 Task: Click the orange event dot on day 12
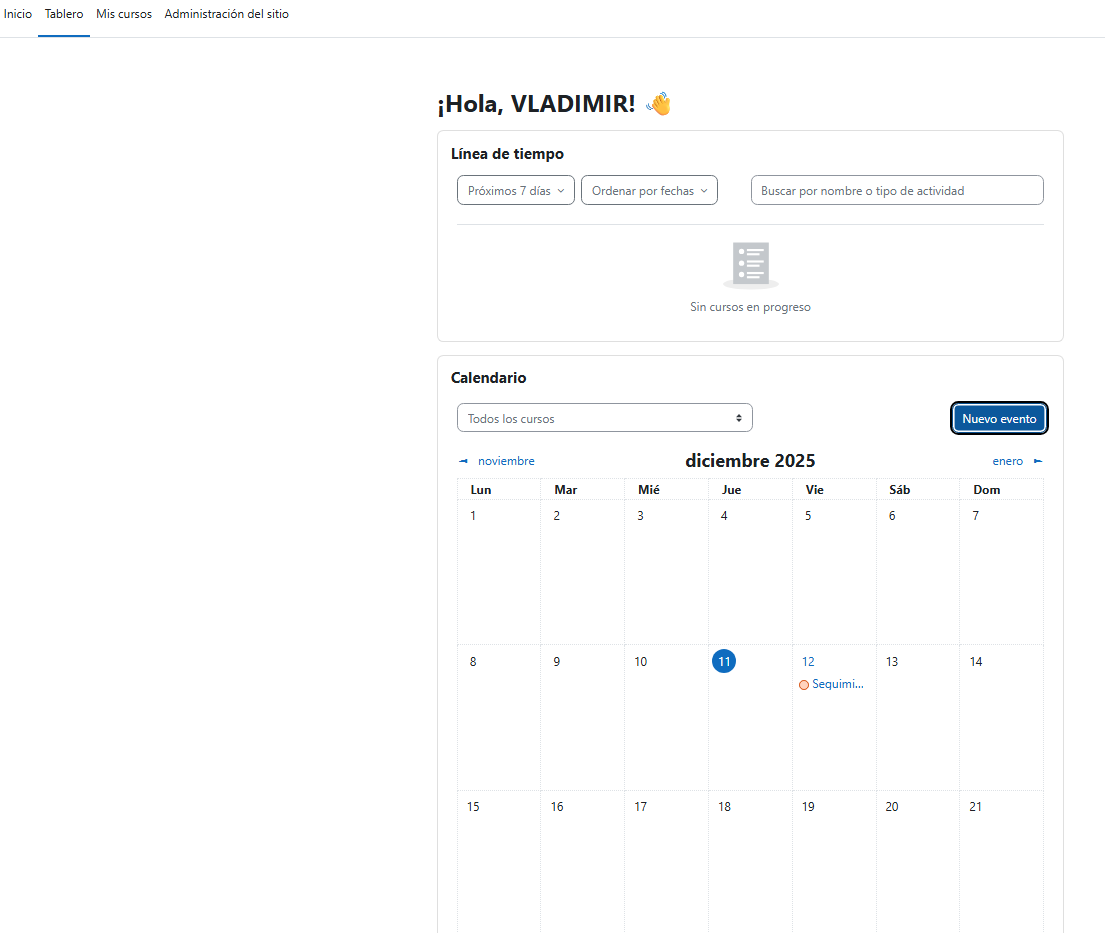[804, 685]
